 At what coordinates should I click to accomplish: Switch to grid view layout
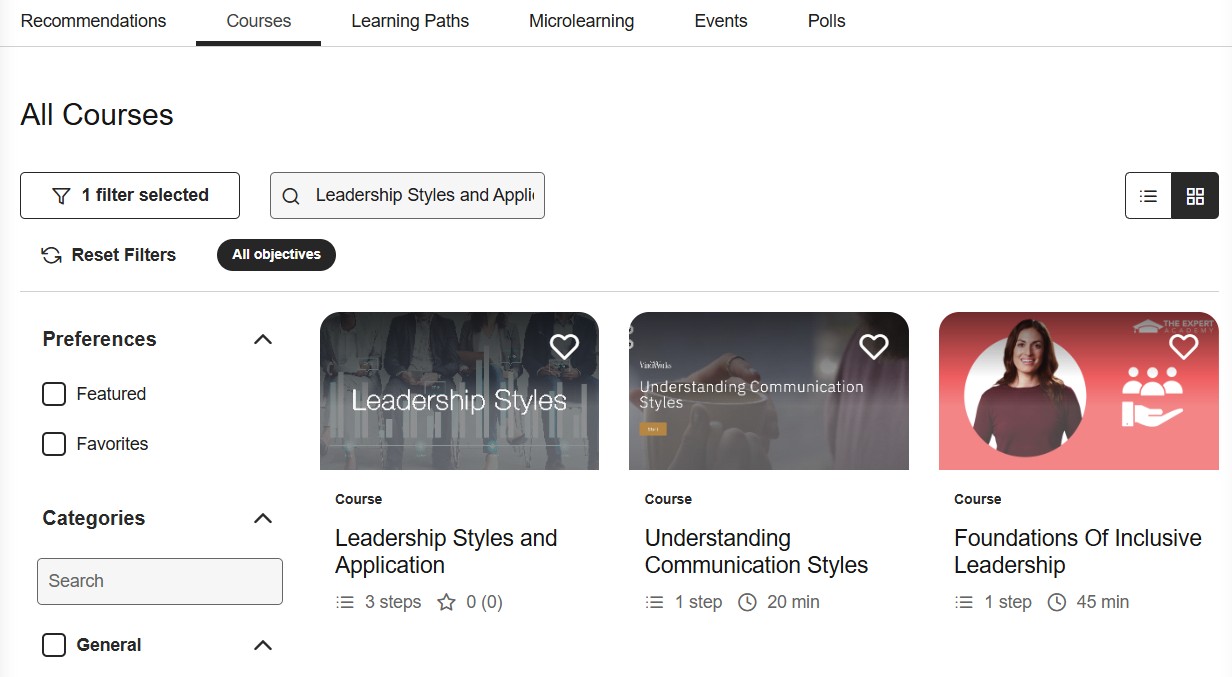coord(1195,196)
